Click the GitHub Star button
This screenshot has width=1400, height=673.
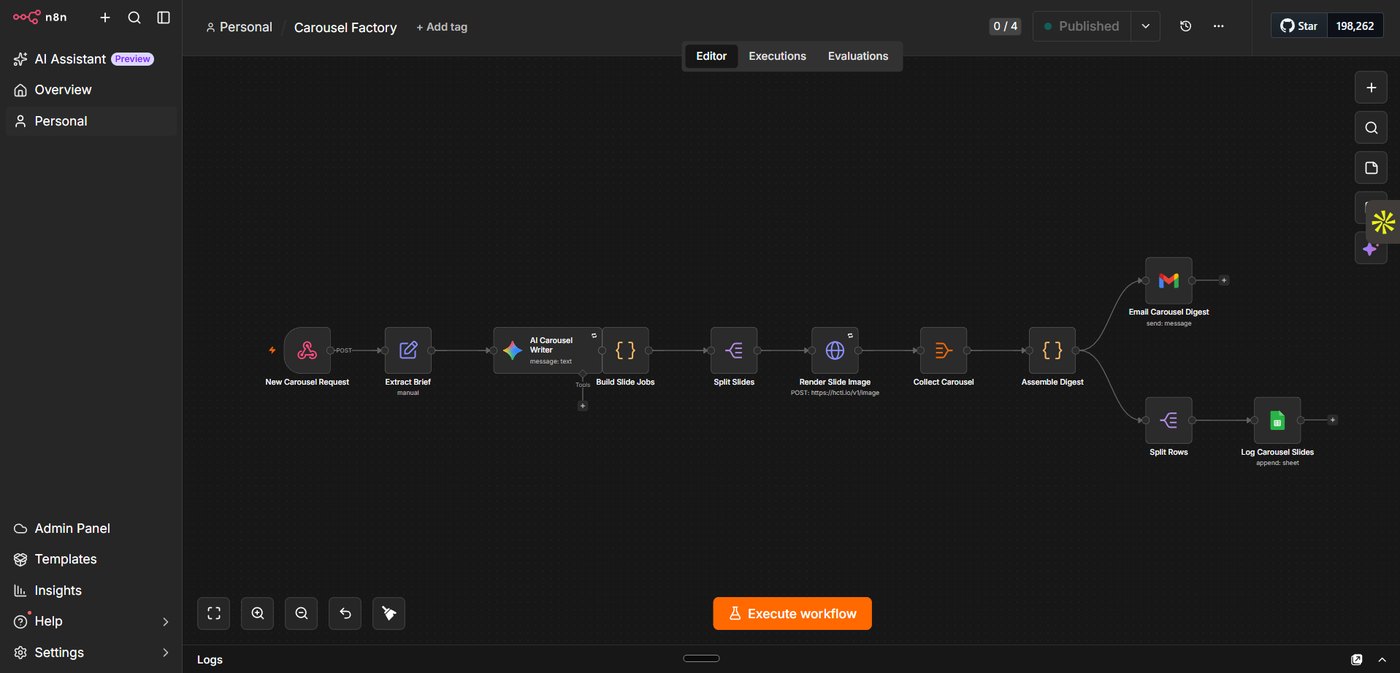(x=1299, y=26)
